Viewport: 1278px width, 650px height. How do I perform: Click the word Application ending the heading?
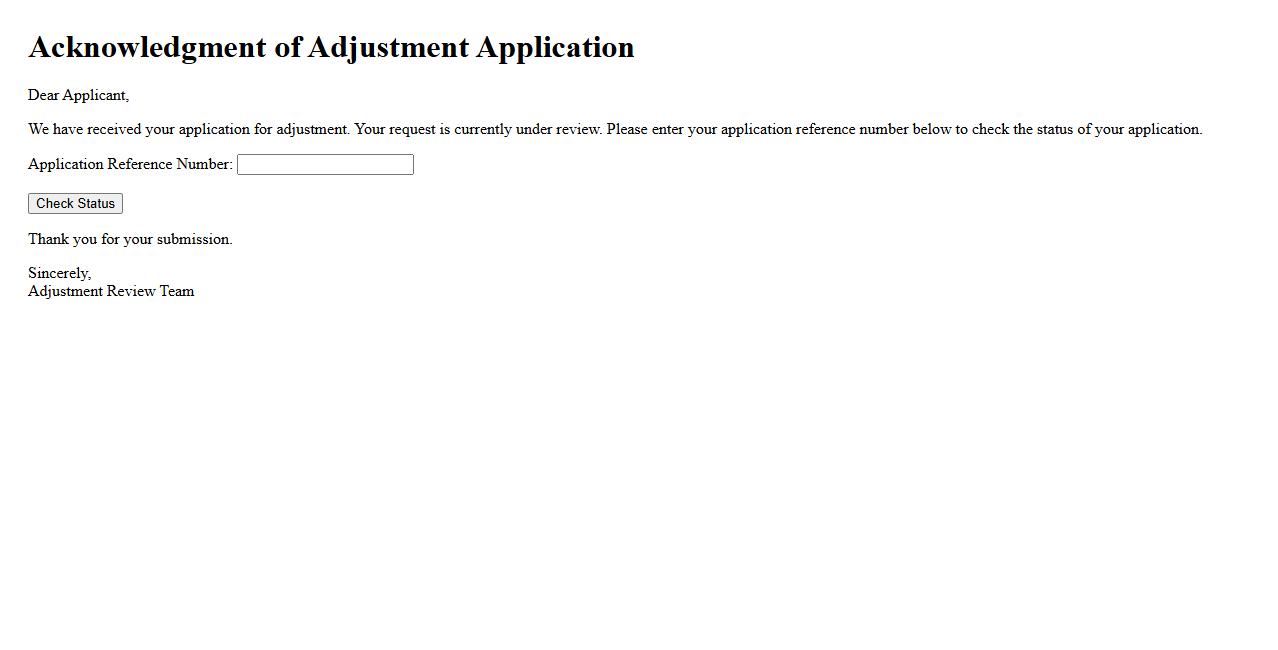tap(554, 48)
